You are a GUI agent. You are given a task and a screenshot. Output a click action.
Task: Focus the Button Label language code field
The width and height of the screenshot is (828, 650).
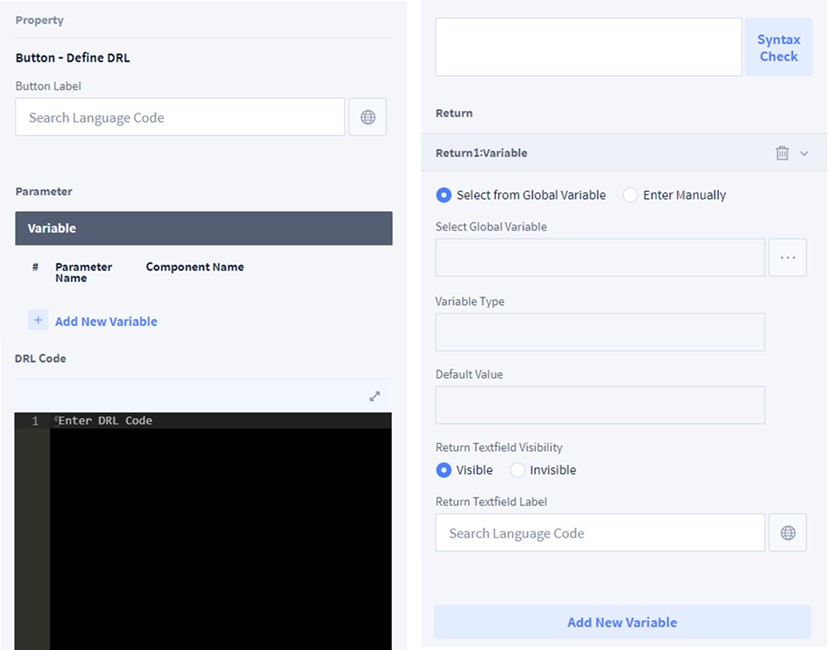180,117
